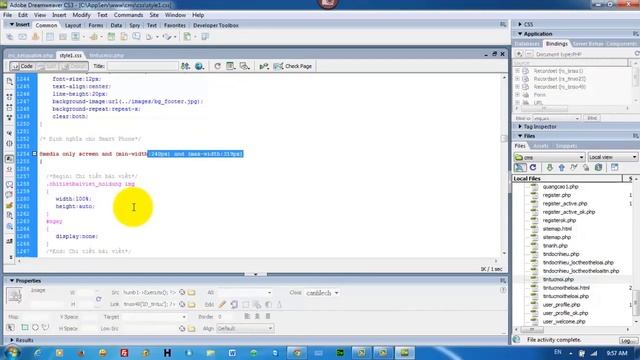Click Preview in Browser globe icon

tap(199, 66)
